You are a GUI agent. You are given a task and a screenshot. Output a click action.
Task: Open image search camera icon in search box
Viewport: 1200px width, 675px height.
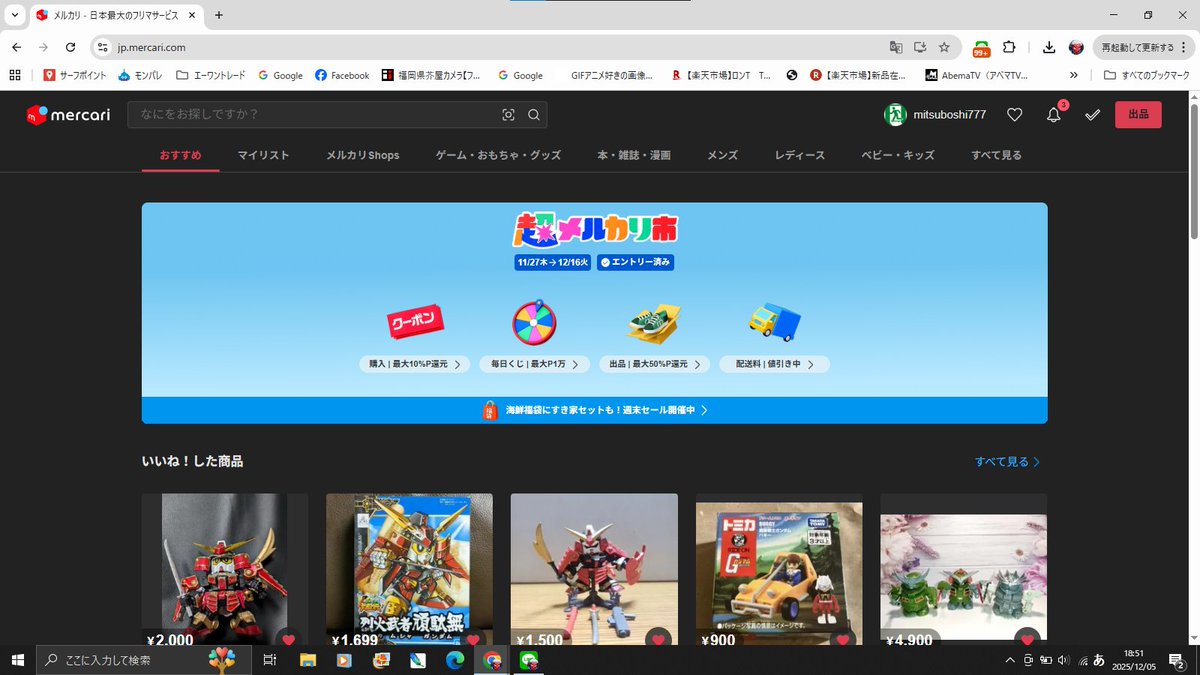(x=508, y=115)
